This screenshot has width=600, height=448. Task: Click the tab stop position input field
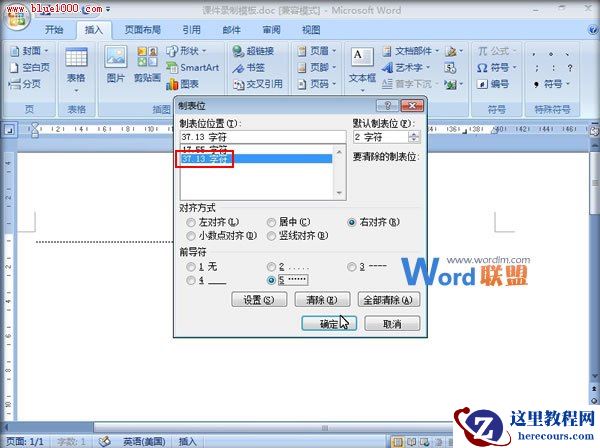click(263, 137)
